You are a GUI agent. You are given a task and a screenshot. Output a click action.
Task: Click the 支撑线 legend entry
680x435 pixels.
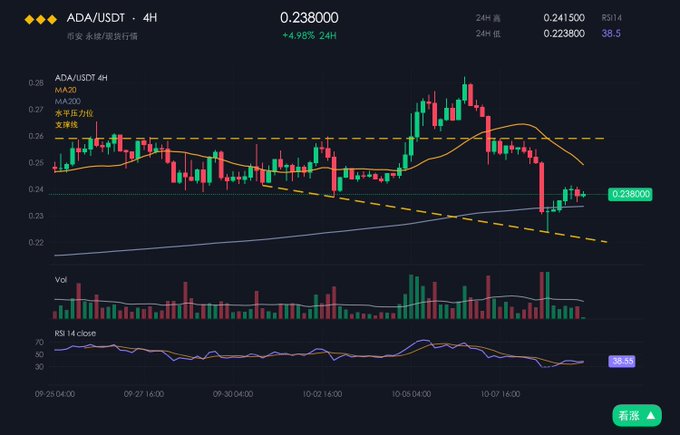pos(66,125)
